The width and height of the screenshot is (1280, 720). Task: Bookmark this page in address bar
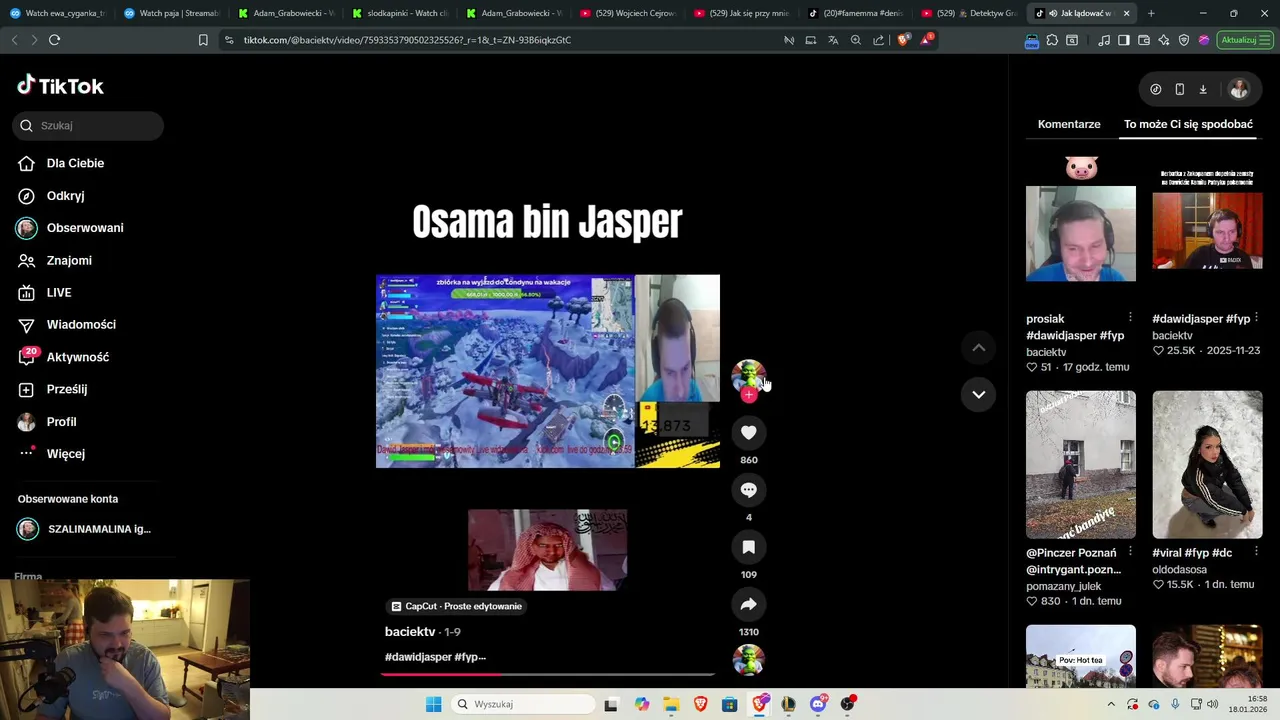(203, 40)
